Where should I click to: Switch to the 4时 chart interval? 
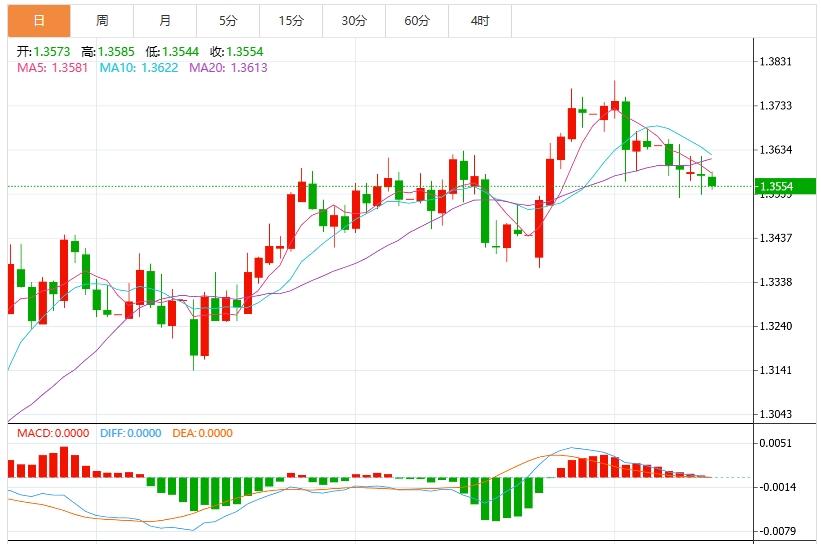coord(480,21)
